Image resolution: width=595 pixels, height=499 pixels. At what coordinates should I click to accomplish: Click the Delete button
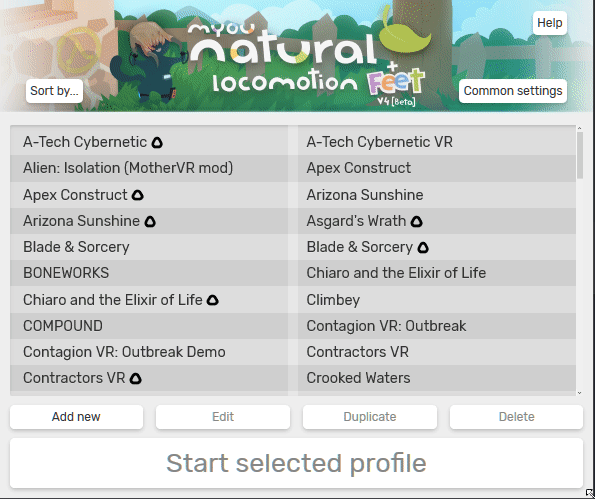click(x=516, y=417)
